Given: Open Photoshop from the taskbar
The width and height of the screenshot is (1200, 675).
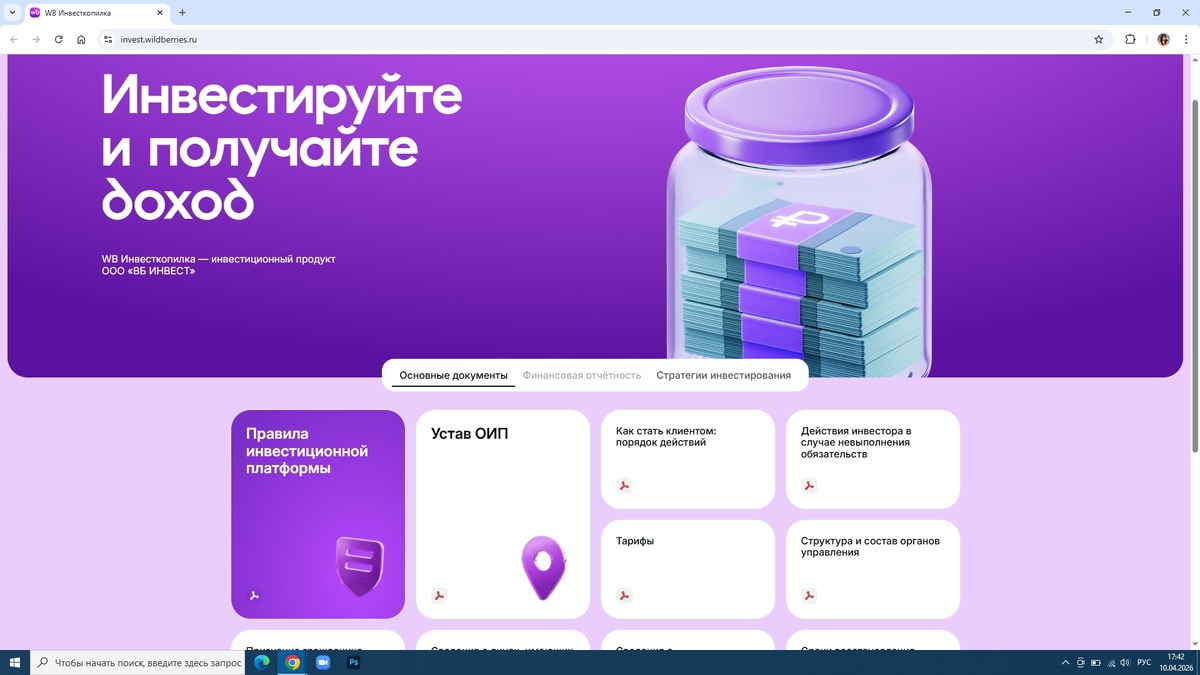Looking at the screenshot, I should 353,662.
